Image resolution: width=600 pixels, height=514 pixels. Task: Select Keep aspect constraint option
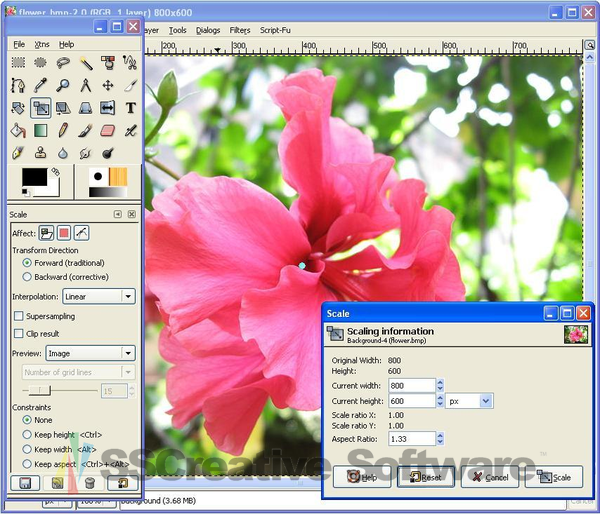coord(76,464)
